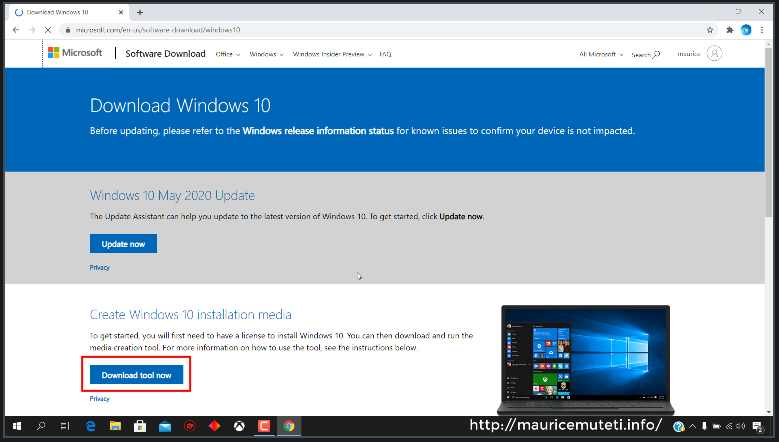Show hidden system tray icons
The width and height of the screenshot is (779, 442).
click(692, 426)
